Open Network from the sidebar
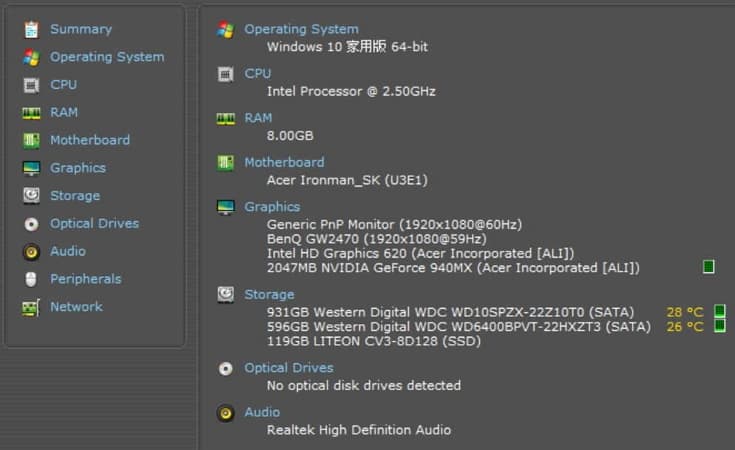 (x=76, y=307)
